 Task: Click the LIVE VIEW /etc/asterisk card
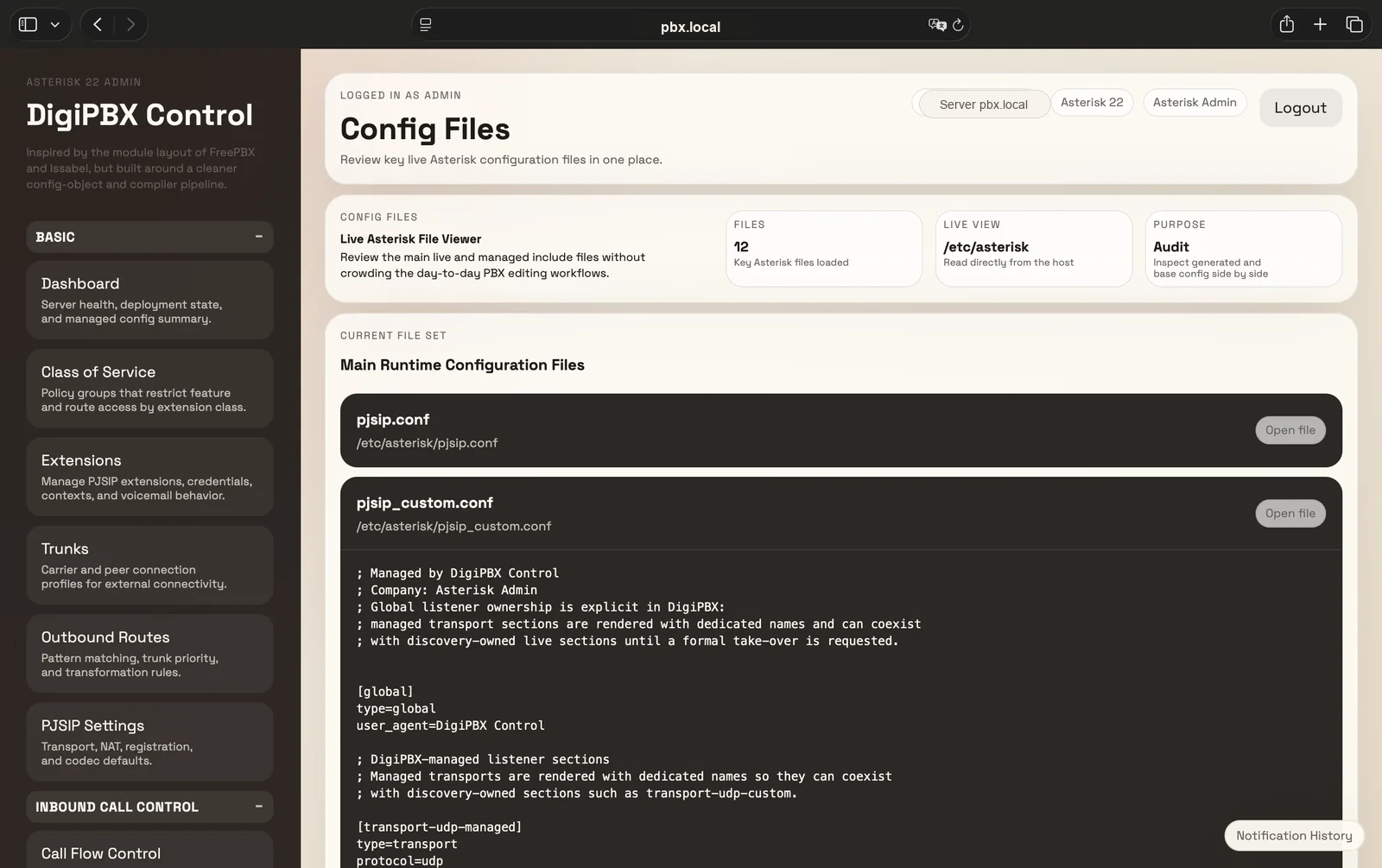tap(1034, 249)
